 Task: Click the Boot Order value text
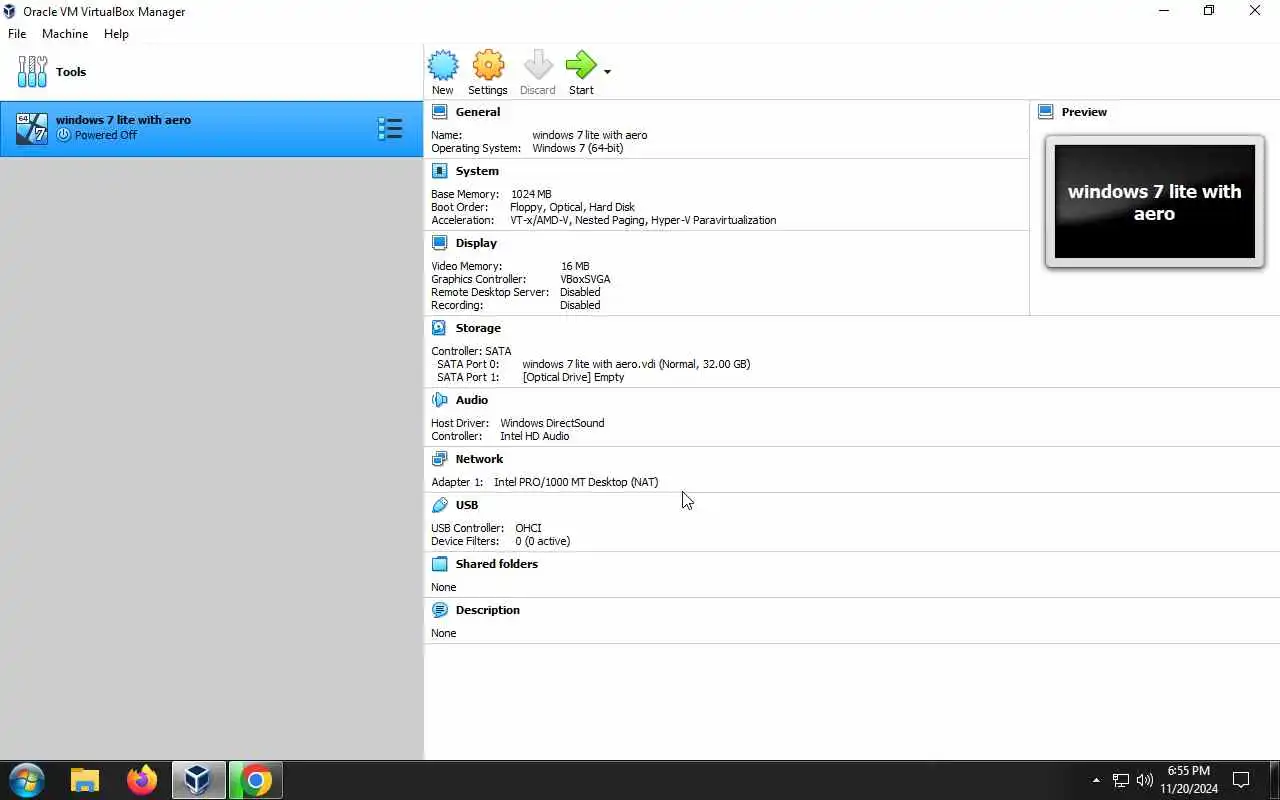pyautogui.click(x=572, y=207)
